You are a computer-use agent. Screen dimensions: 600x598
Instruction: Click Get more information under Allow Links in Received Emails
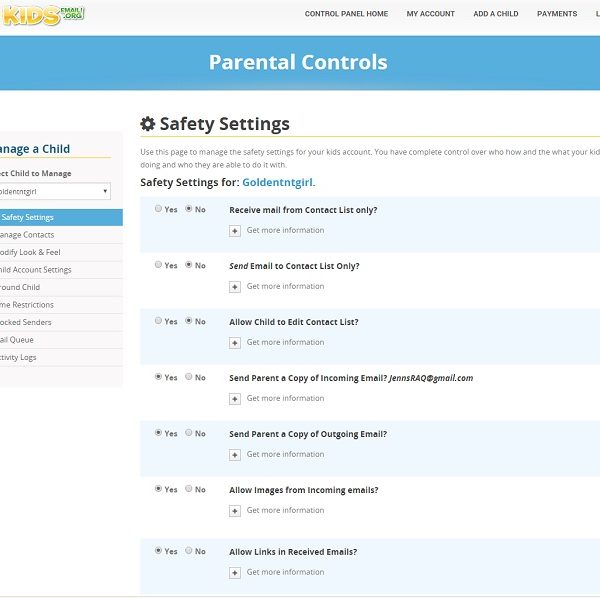click(285, 572)
